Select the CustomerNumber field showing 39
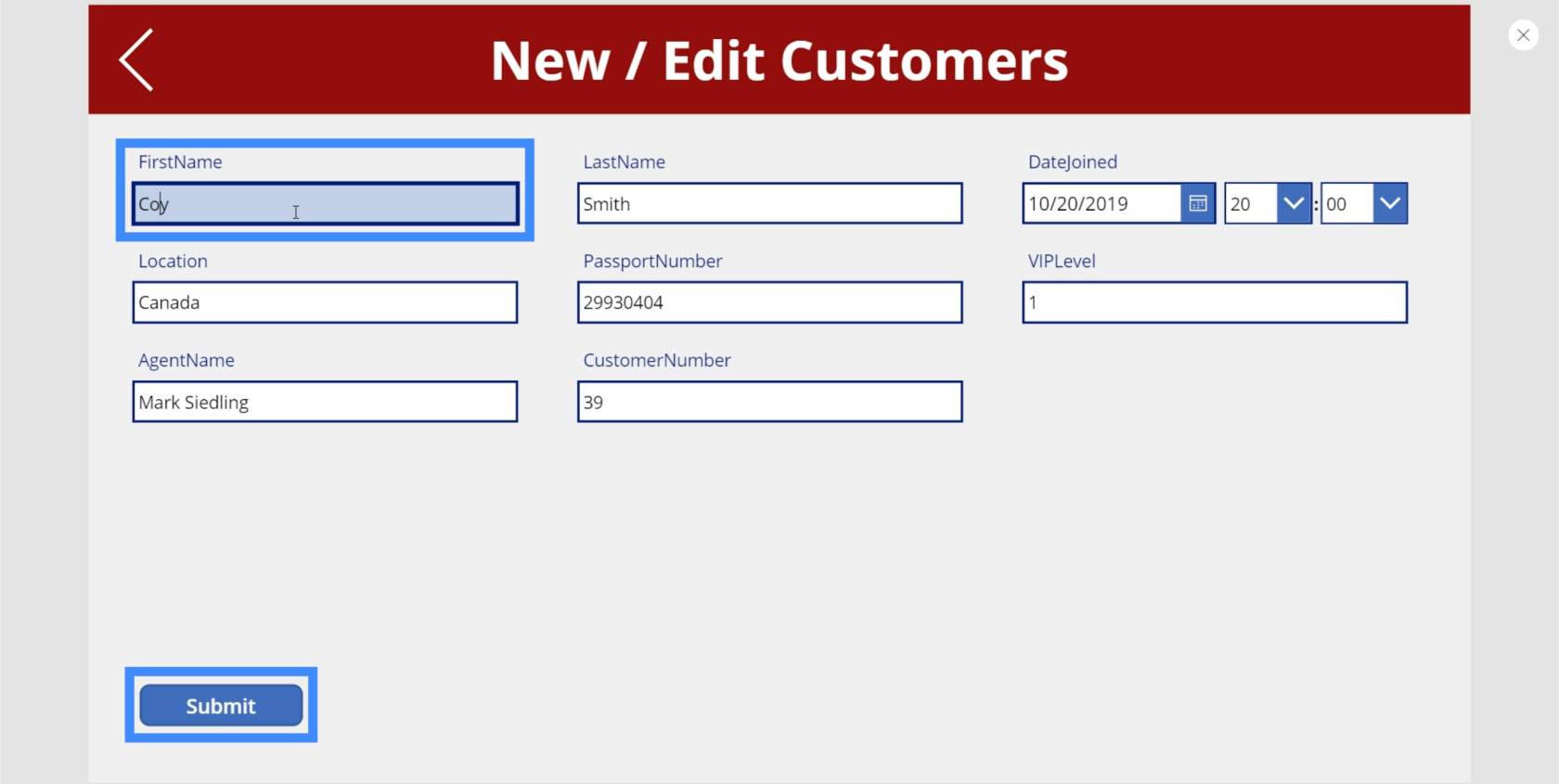 click(769, 403)
